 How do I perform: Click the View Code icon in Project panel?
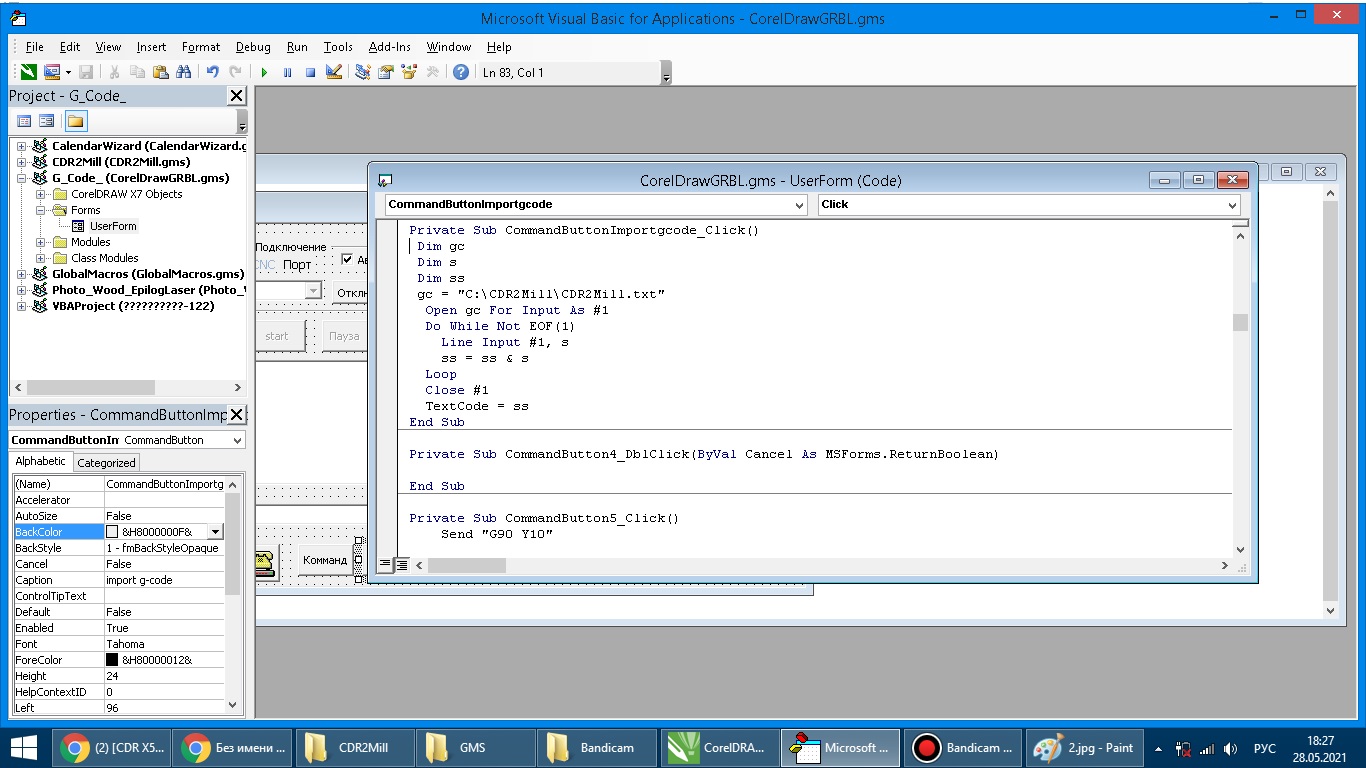(25, 121)
